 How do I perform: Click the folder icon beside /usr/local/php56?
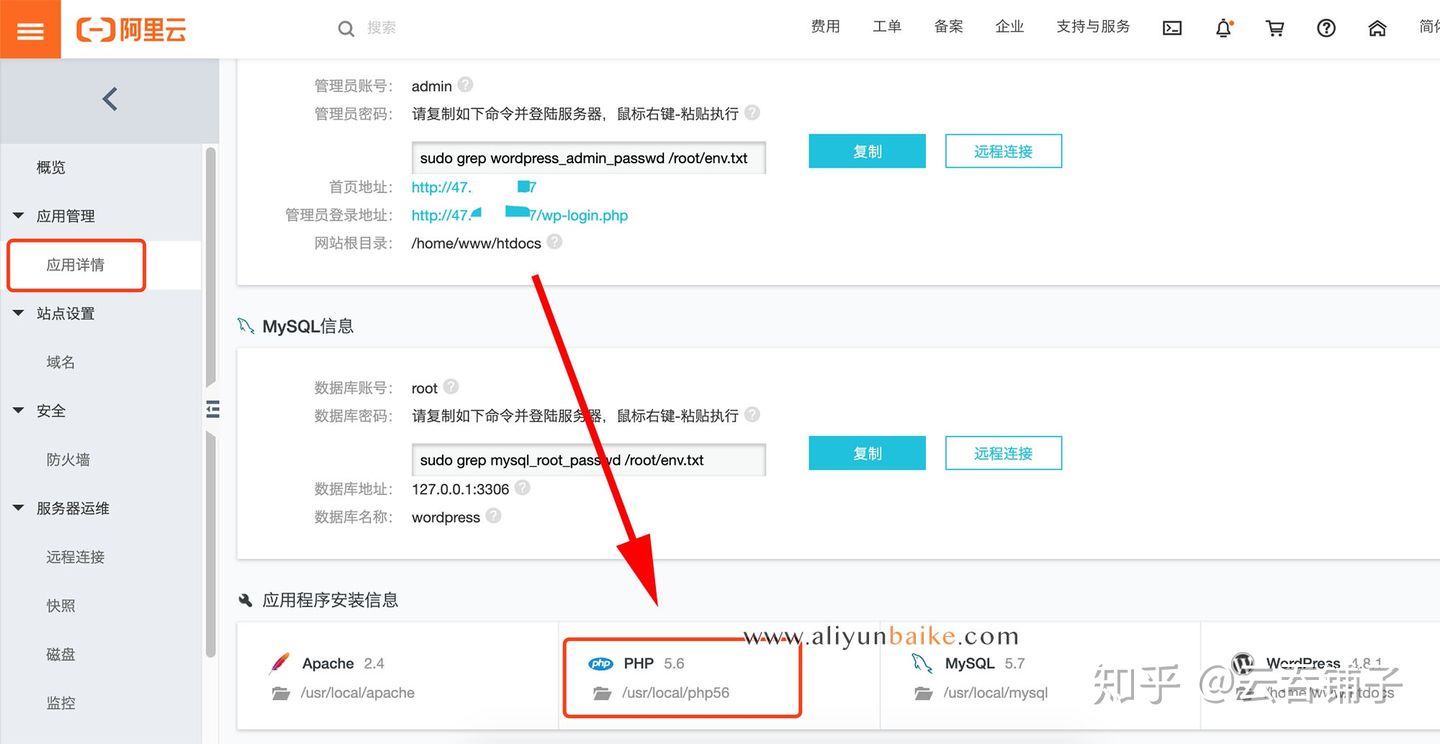point(602,693)
